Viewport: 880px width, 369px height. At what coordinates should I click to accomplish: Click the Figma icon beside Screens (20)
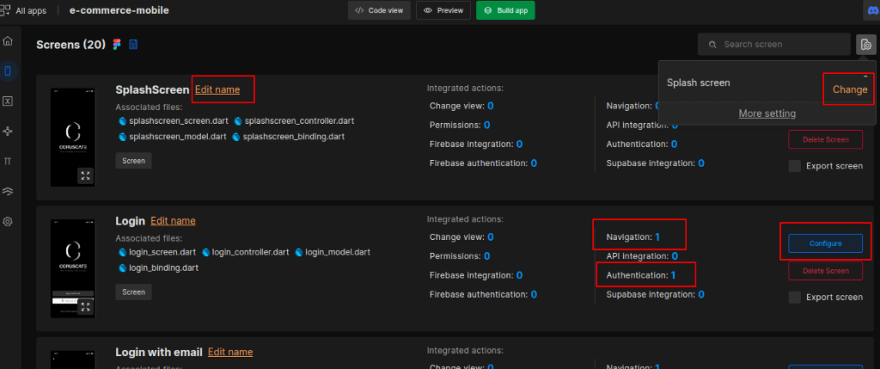117,44
